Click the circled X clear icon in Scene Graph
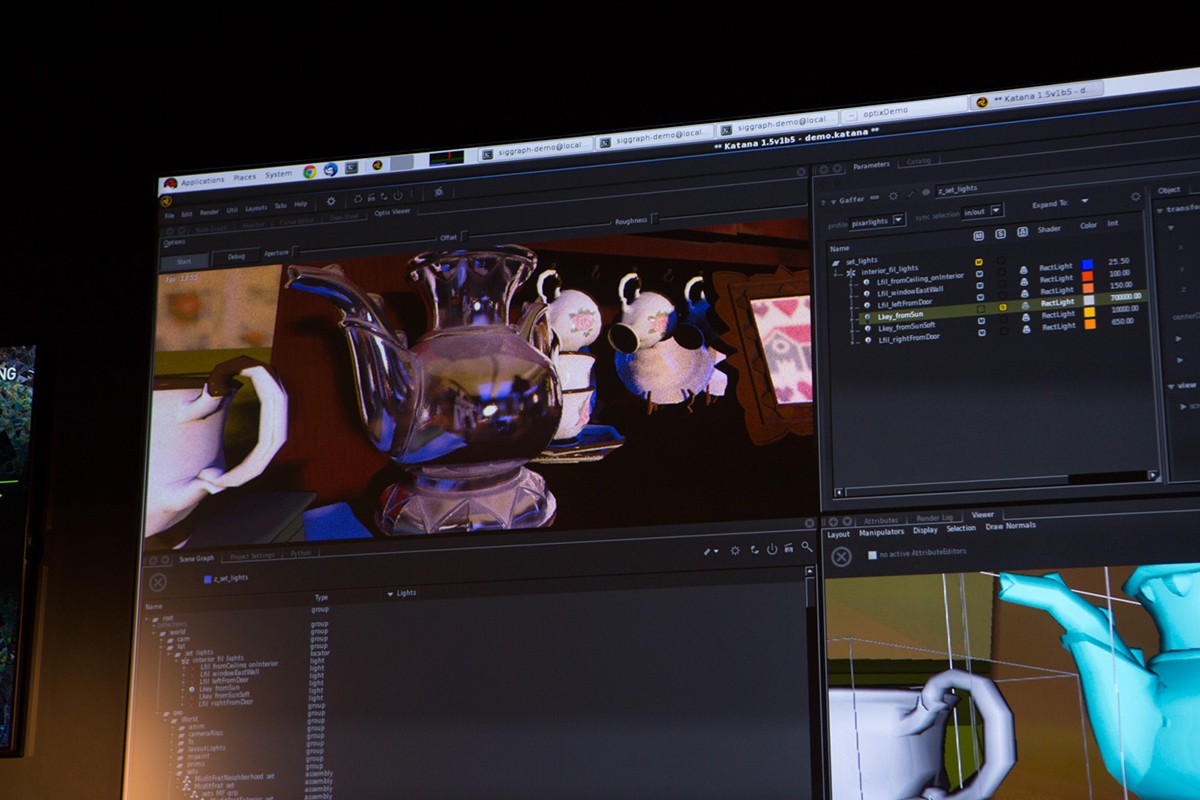Image resolution: width=1200 pixels, height=800 pixels. click(x=157, y=582)
